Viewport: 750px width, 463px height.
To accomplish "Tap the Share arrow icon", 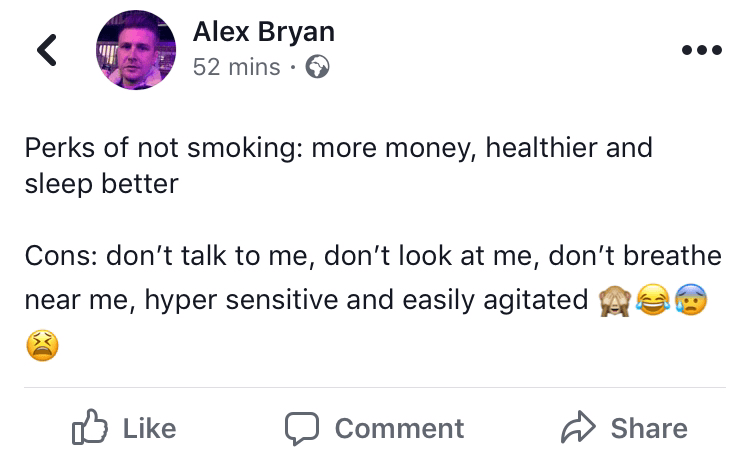I will pos(575,428).
